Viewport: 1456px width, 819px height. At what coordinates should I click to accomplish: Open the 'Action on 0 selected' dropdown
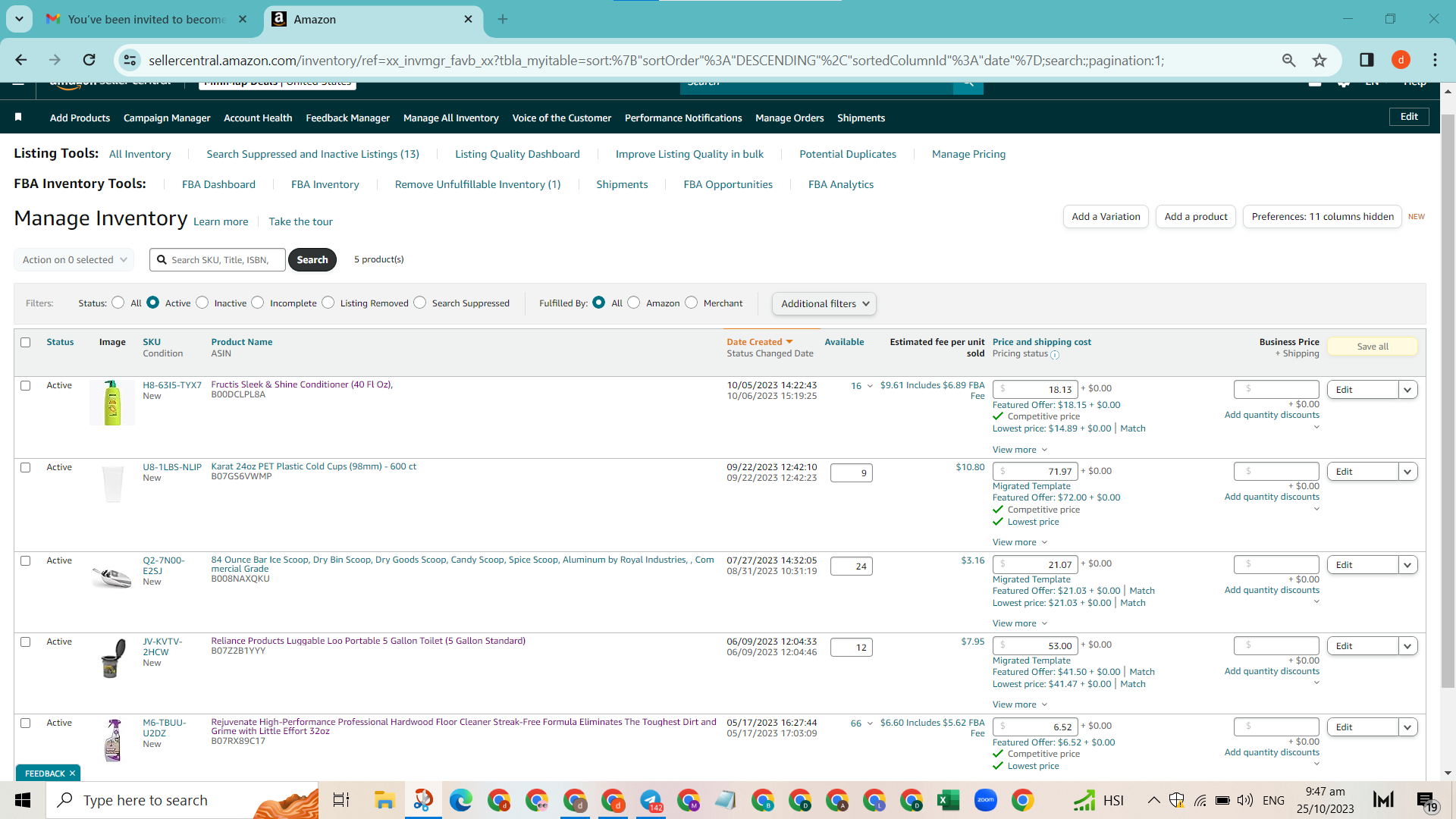click(74, 259)
